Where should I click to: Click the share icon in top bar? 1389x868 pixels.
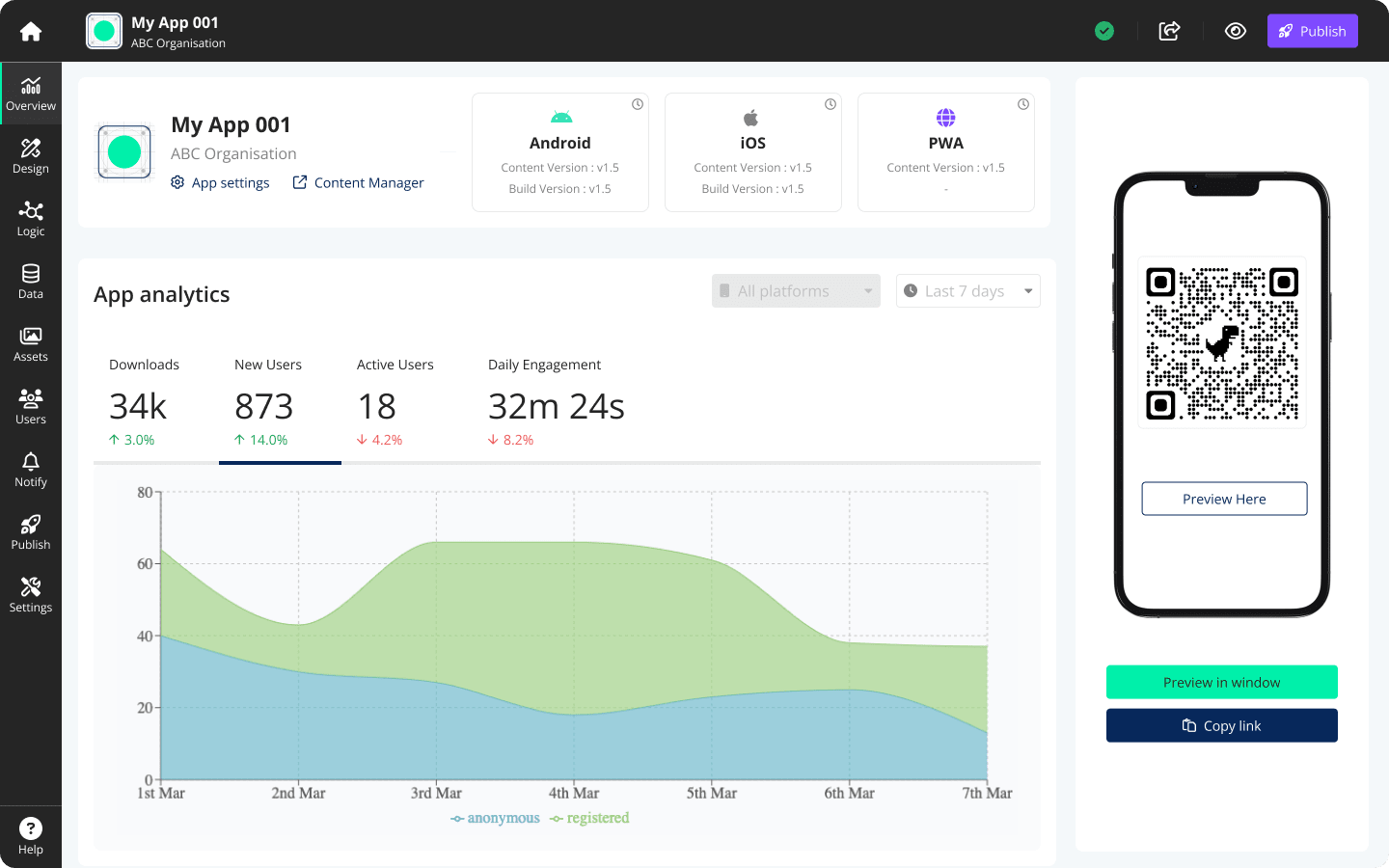pos(1169,31)
